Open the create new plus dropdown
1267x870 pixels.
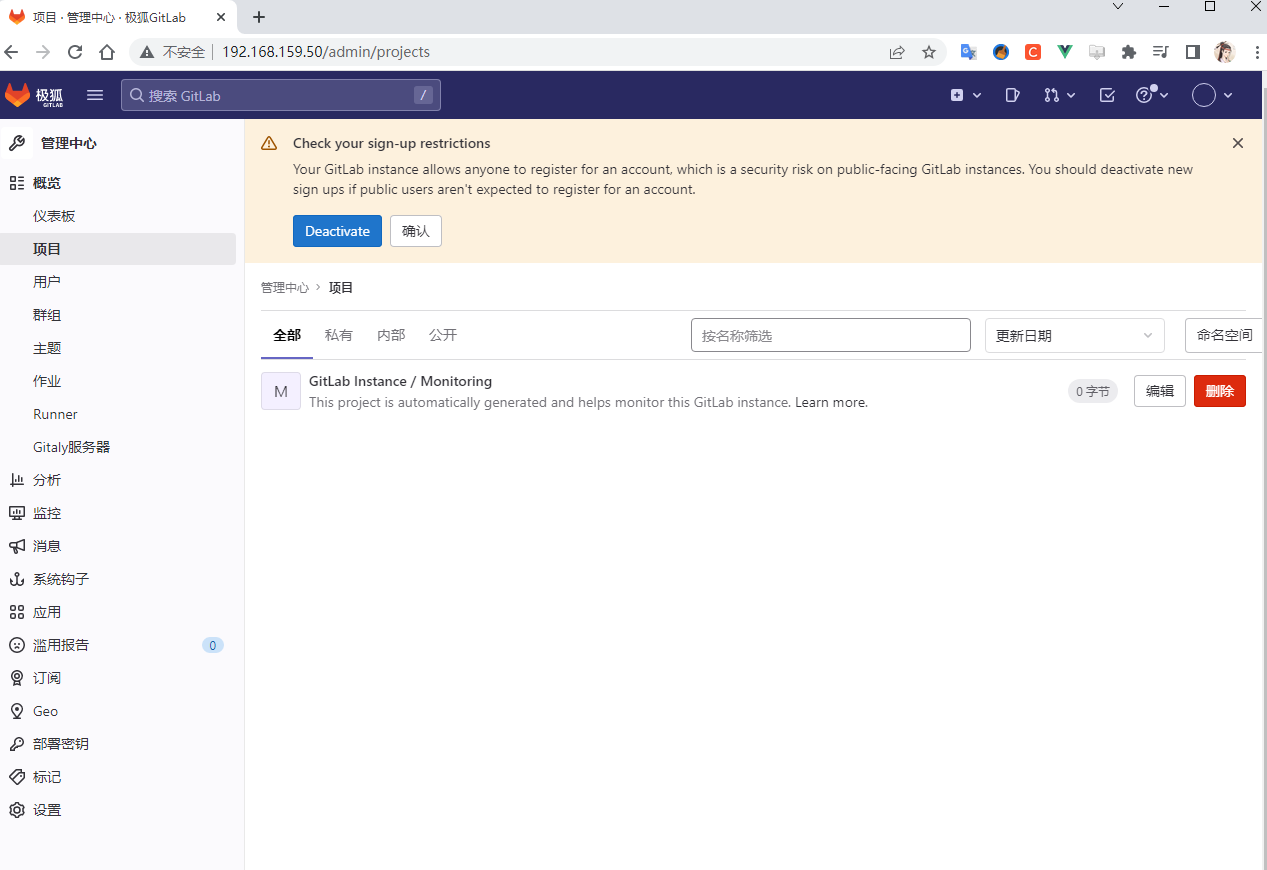(x=965, y=95)
